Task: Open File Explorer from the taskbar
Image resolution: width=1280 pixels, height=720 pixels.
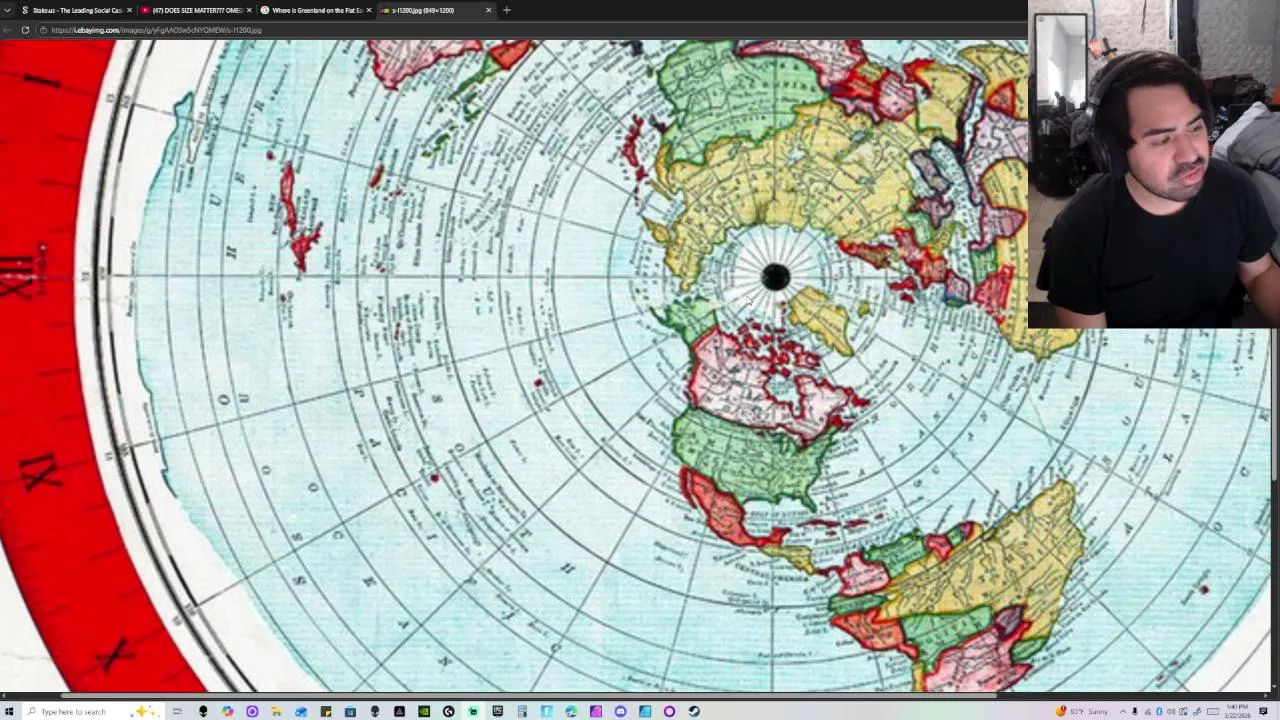Action: coord(276,711)
